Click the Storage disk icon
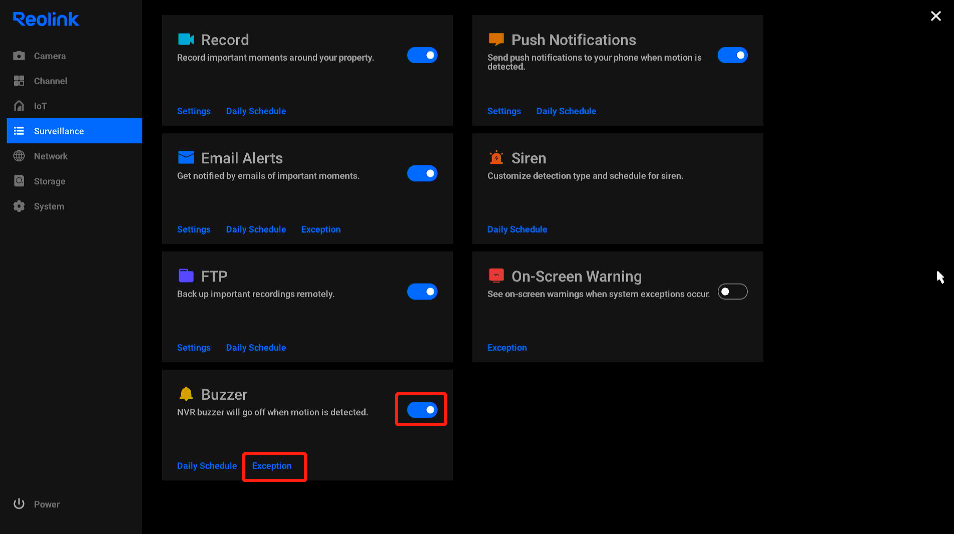Image resolution: width=954 pixels, height=534 pixels. coord(19,181)
